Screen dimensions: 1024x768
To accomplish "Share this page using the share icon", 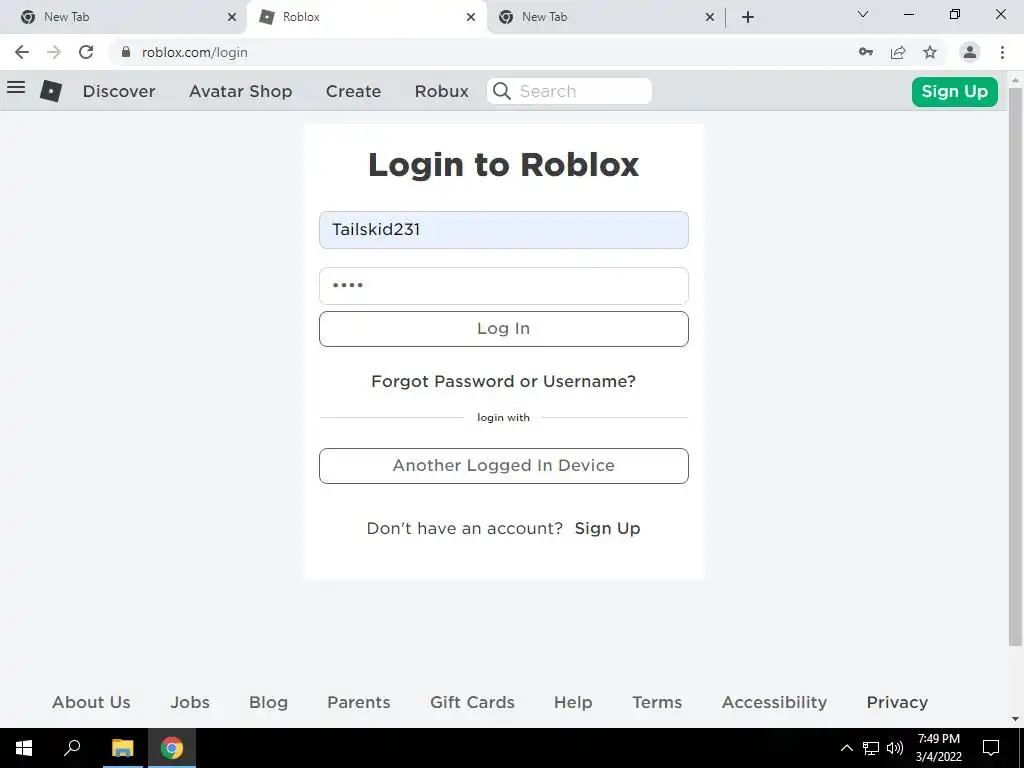I will pos(898,52).
